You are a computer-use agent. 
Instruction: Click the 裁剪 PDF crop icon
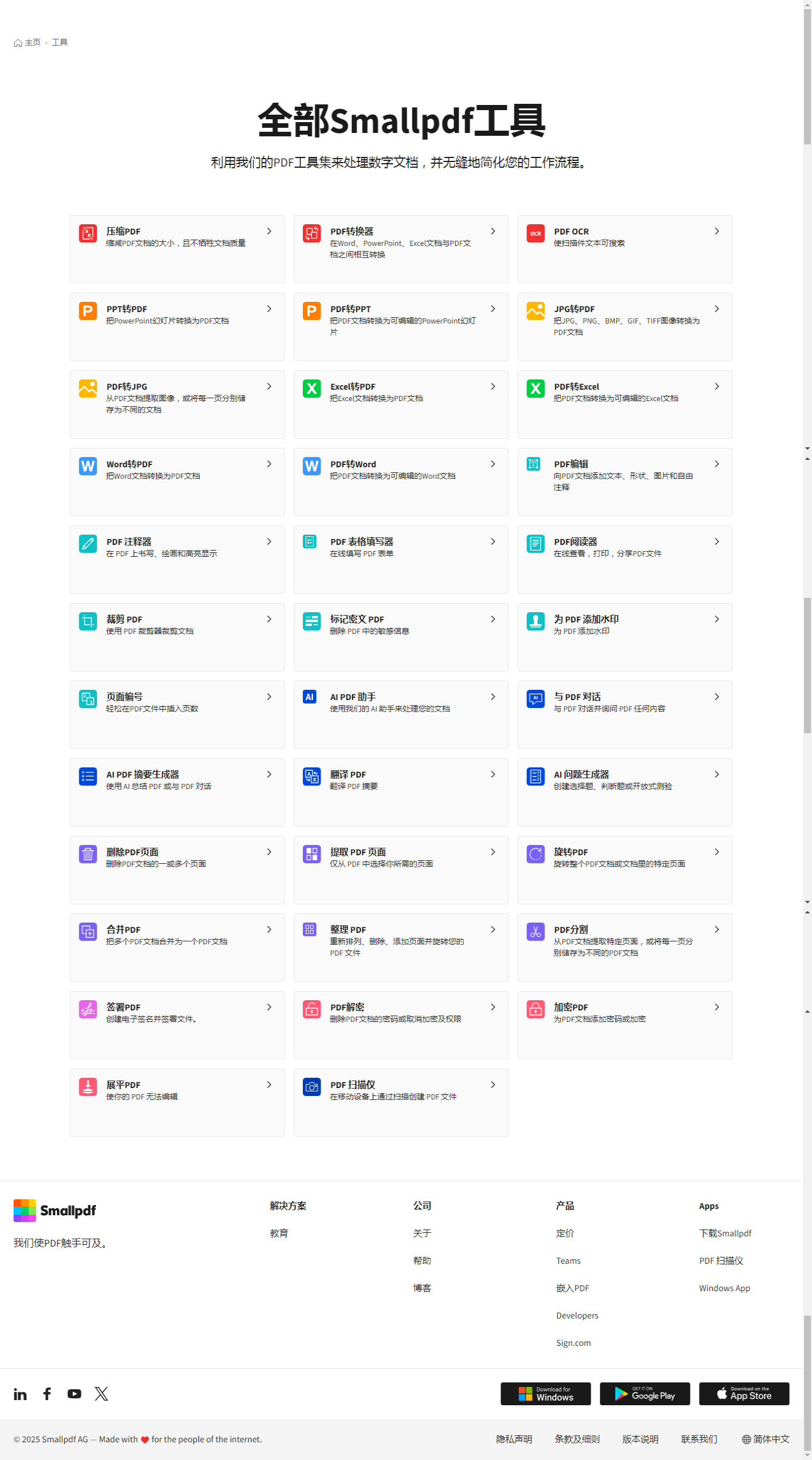click(88, 621)
